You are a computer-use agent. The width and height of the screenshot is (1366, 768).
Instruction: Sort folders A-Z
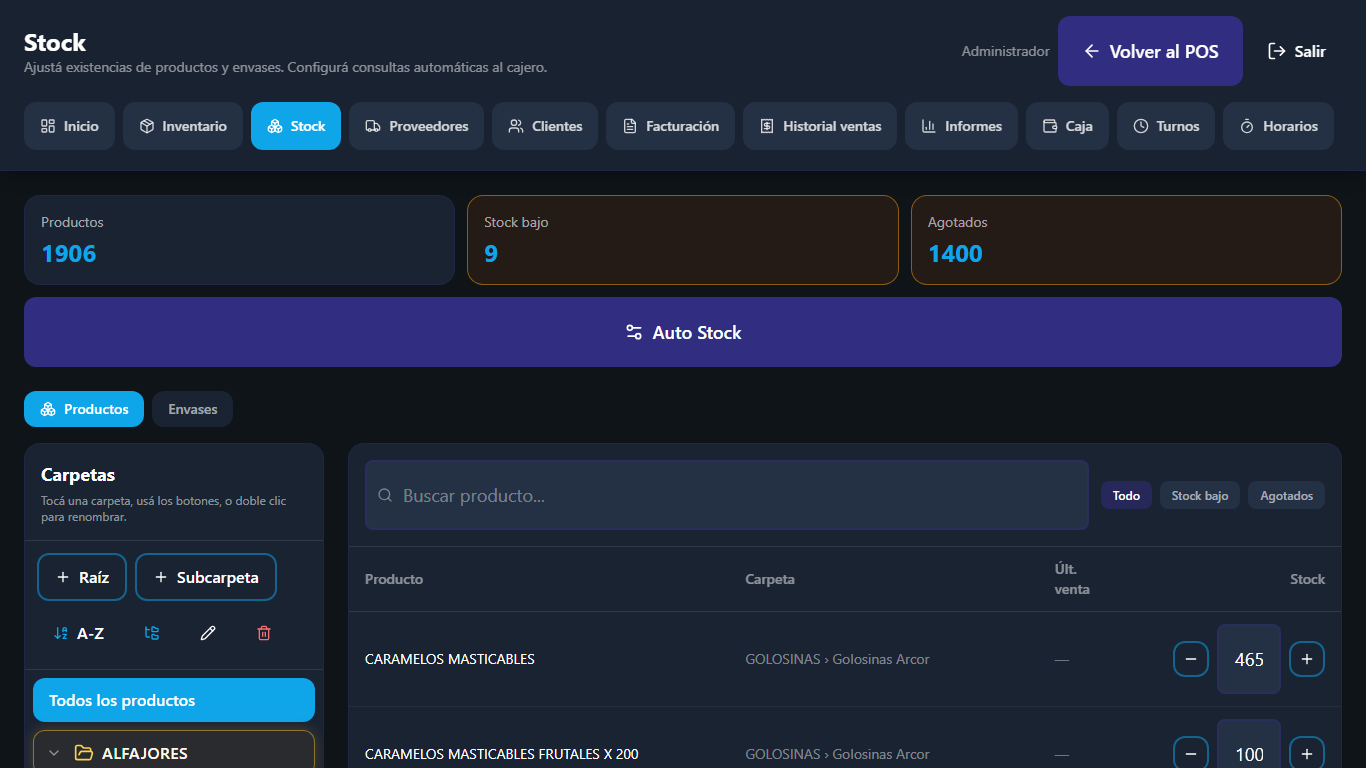[79, 633]
